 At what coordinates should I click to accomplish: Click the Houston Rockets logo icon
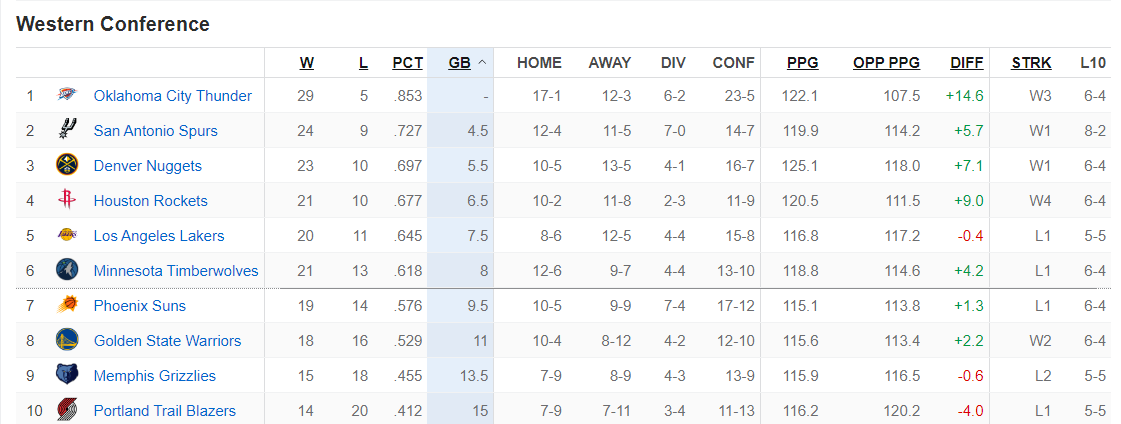(x=67, y=201)
